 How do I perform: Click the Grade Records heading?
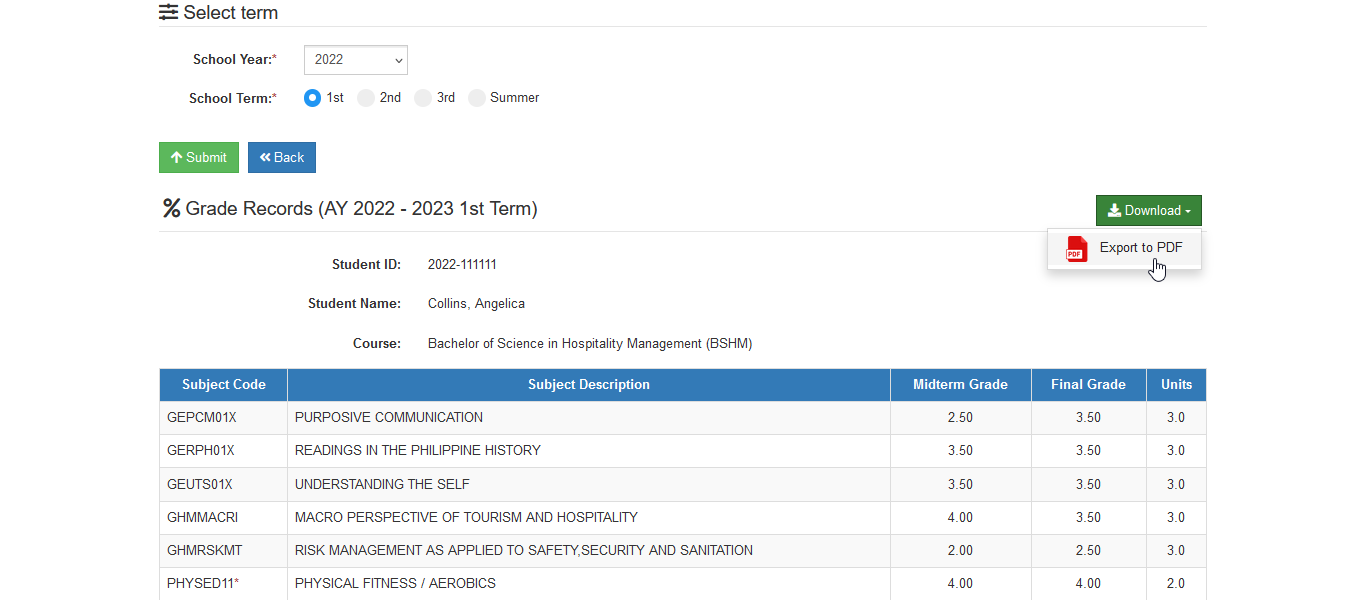click(x=362, y=209)
